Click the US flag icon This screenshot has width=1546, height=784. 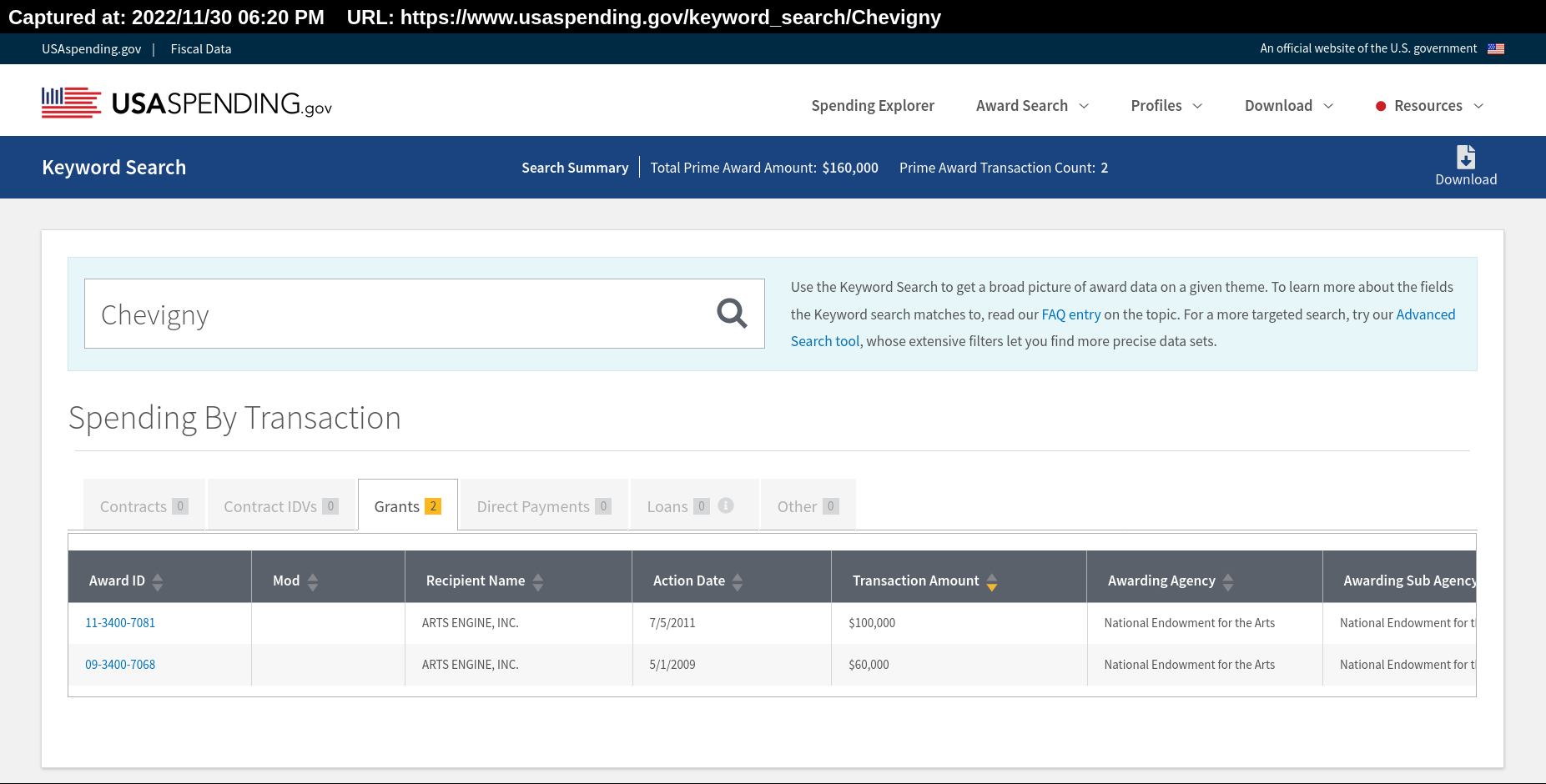pos(1496,48)
